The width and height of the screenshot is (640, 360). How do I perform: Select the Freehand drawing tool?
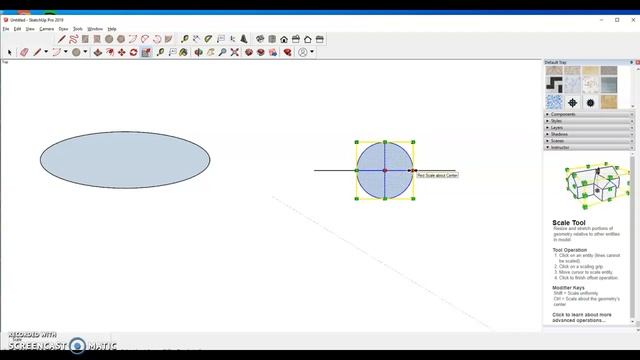(x=73, y=39)
